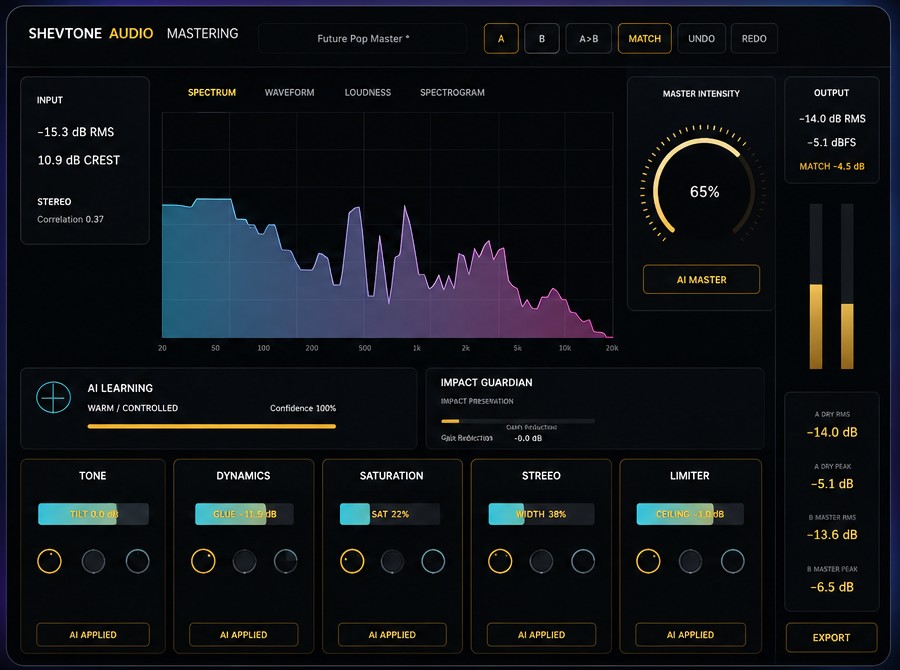
Task: Toggle the MATCH loudness button
Action: pos(645,38)
